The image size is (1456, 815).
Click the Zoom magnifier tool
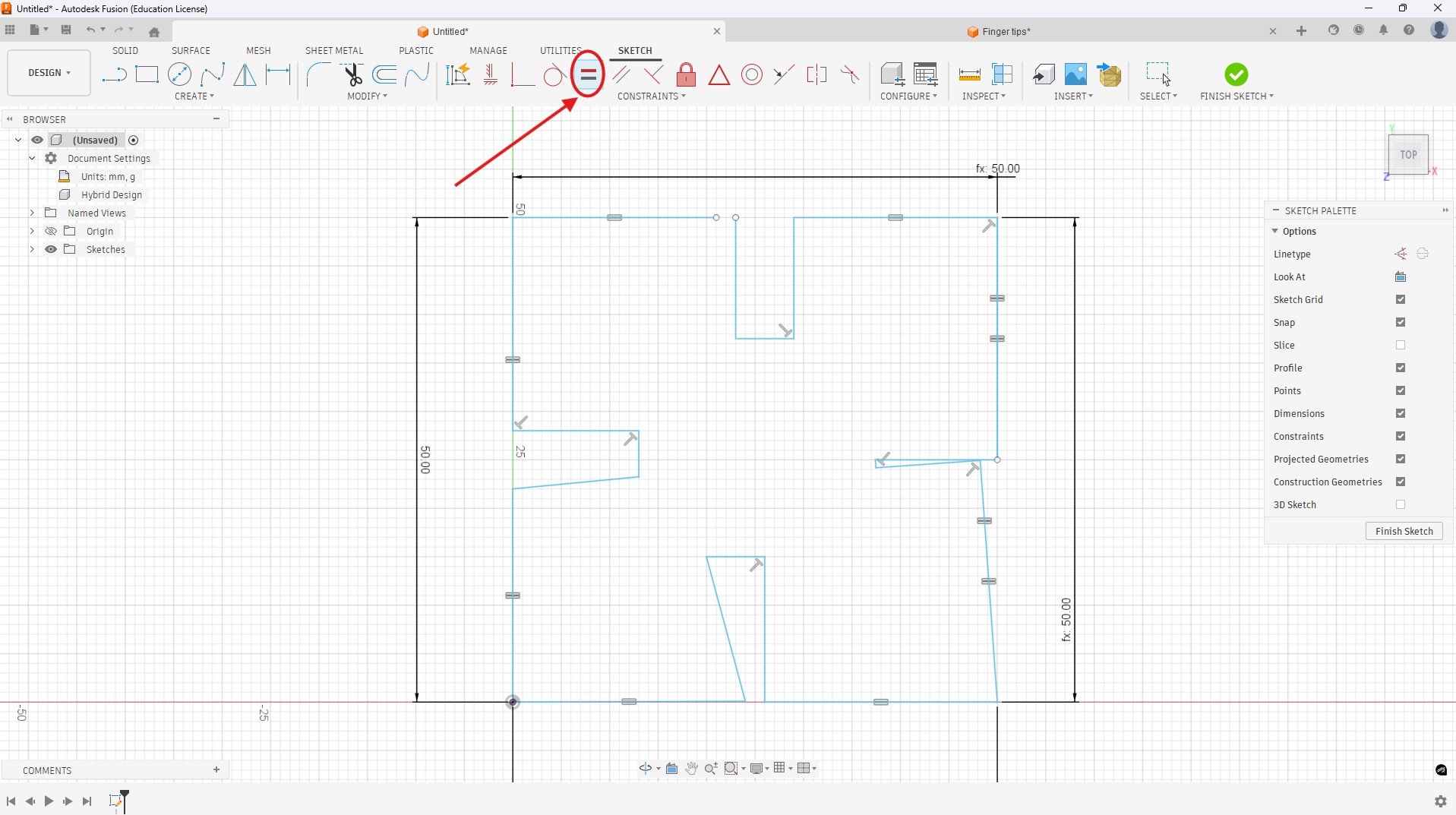coord(711,769)
